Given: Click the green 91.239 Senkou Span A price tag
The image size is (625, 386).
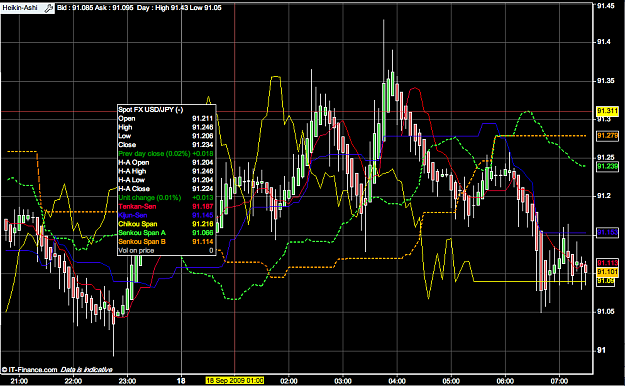Looking at the screenshot, I should [x=607, y=166].
